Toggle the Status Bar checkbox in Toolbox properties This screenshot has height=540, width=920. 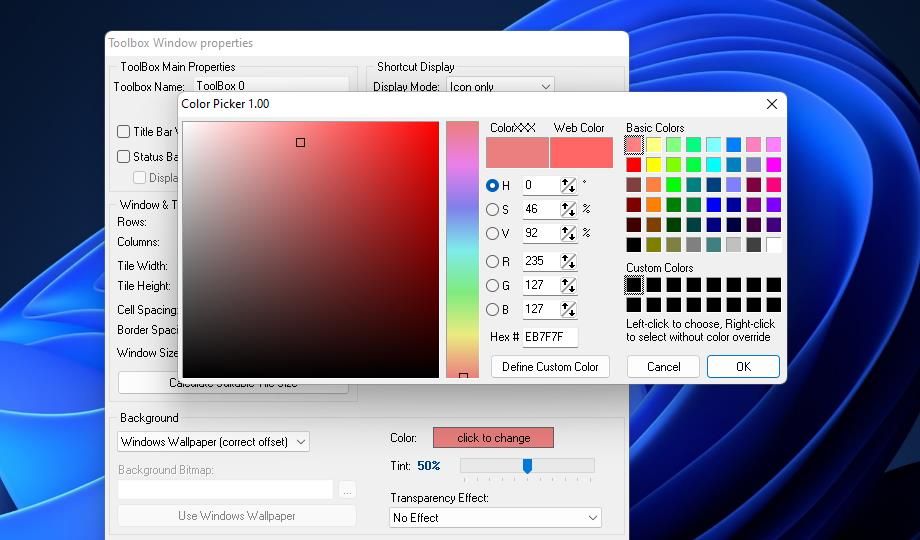[x=123, y=157]
